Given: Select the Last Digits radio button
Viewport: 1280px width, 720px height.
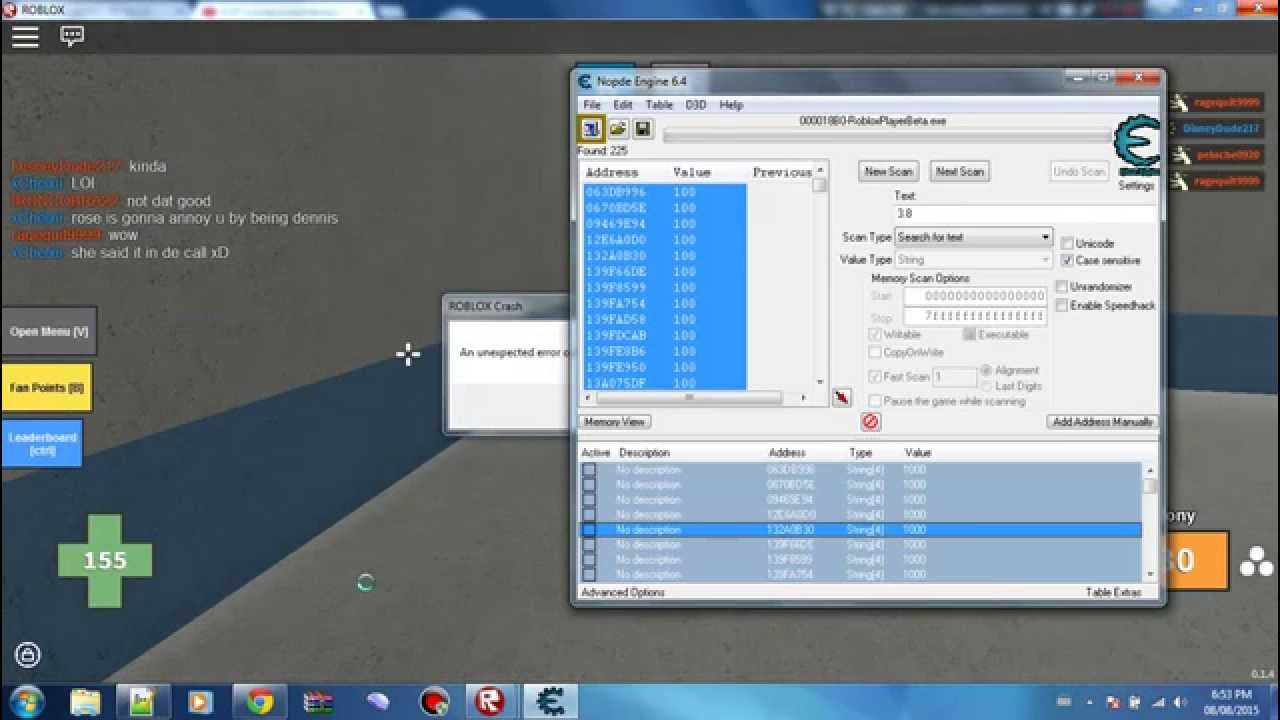Looking at the screenshot, I should click(x=987, y=385).
